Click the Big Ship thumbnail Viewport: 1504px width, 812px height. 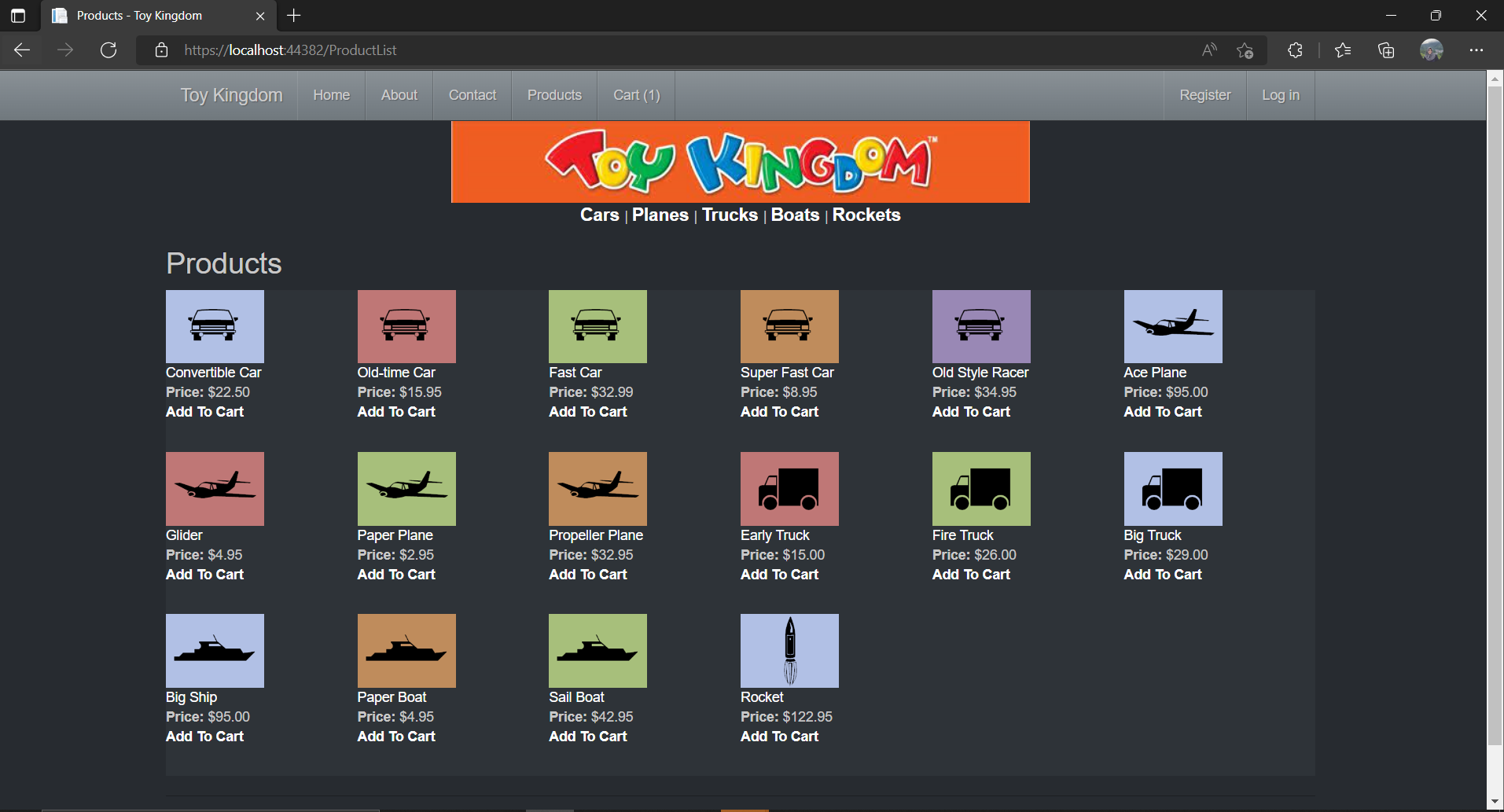[x=215, y=650]
